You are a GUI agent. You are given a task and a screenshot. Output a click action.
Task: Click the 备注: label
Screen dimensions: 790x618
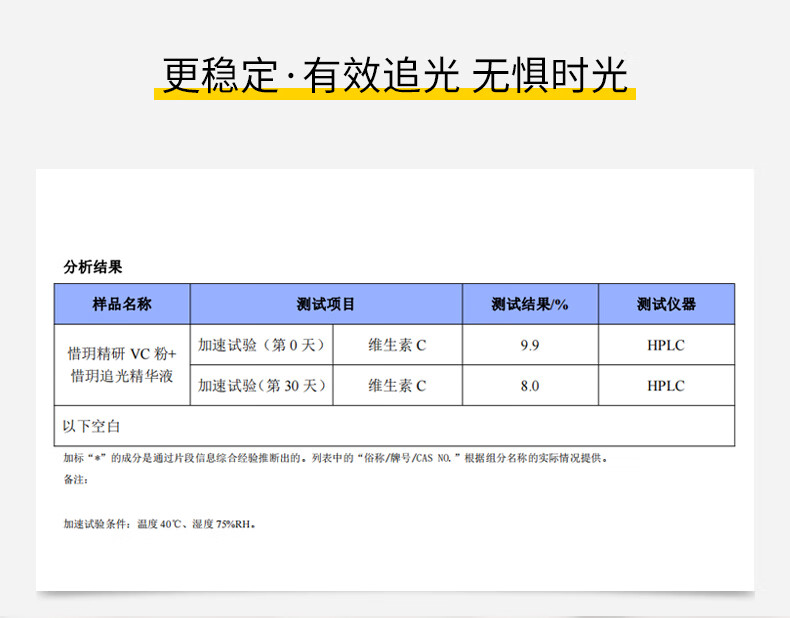(76, 479)
